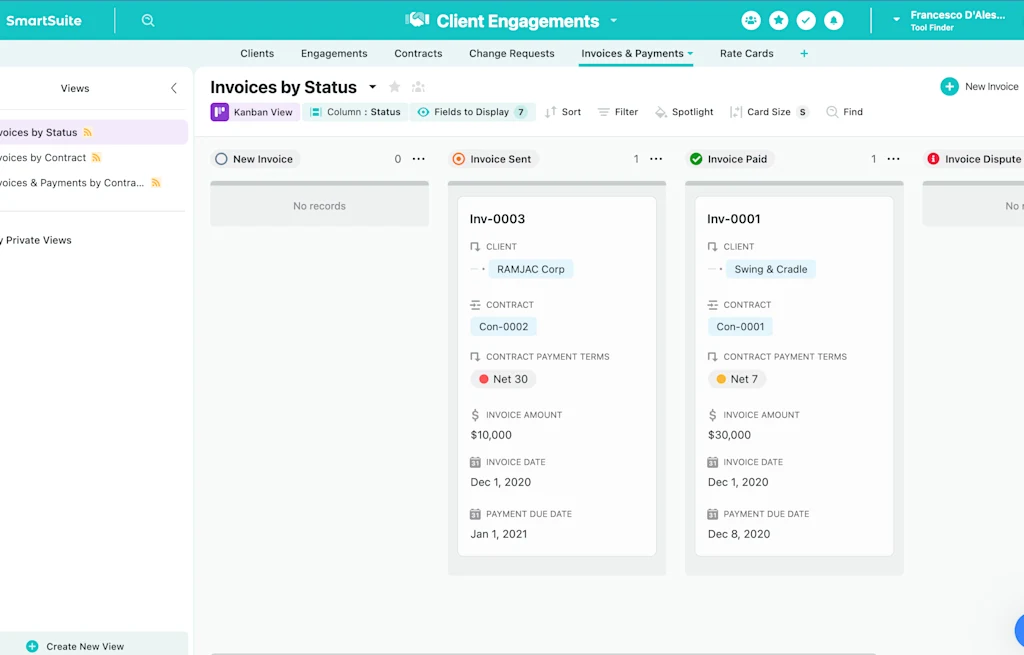Open the tasks checkmark icon in header

coord(806,20)
